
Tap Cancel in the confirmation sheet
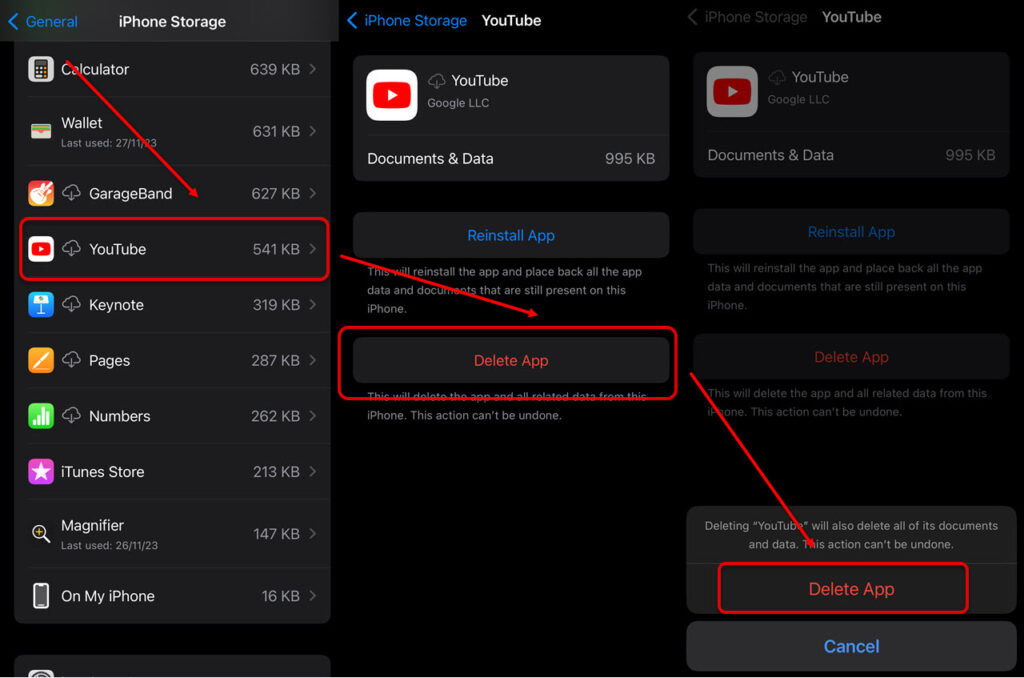[x=851, y=646]
